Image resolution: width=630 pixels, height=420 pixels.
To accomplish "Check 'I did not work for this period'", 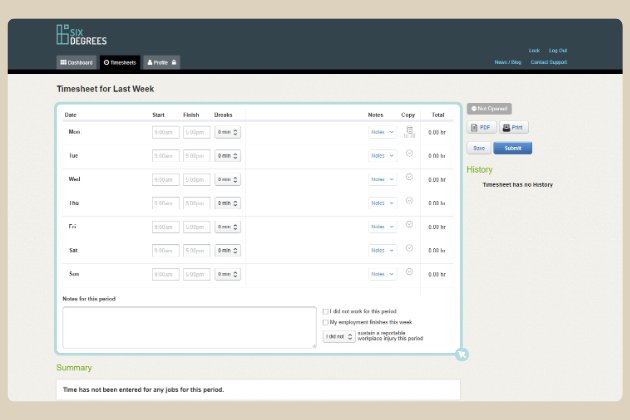I will 326,311.
